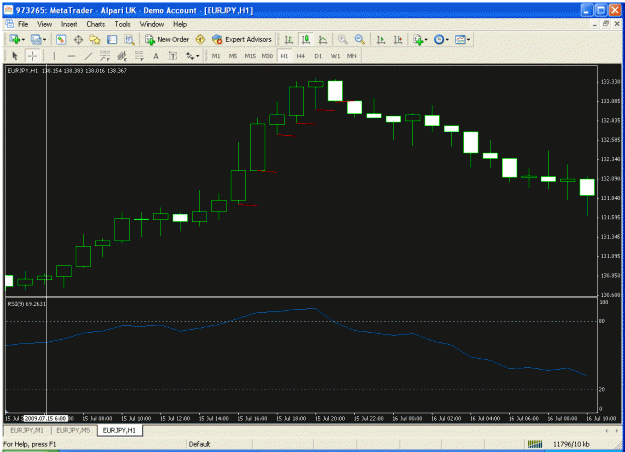625x452 pixels.
Task: Select the Cursor arrow tool
Action: point(15,56)
